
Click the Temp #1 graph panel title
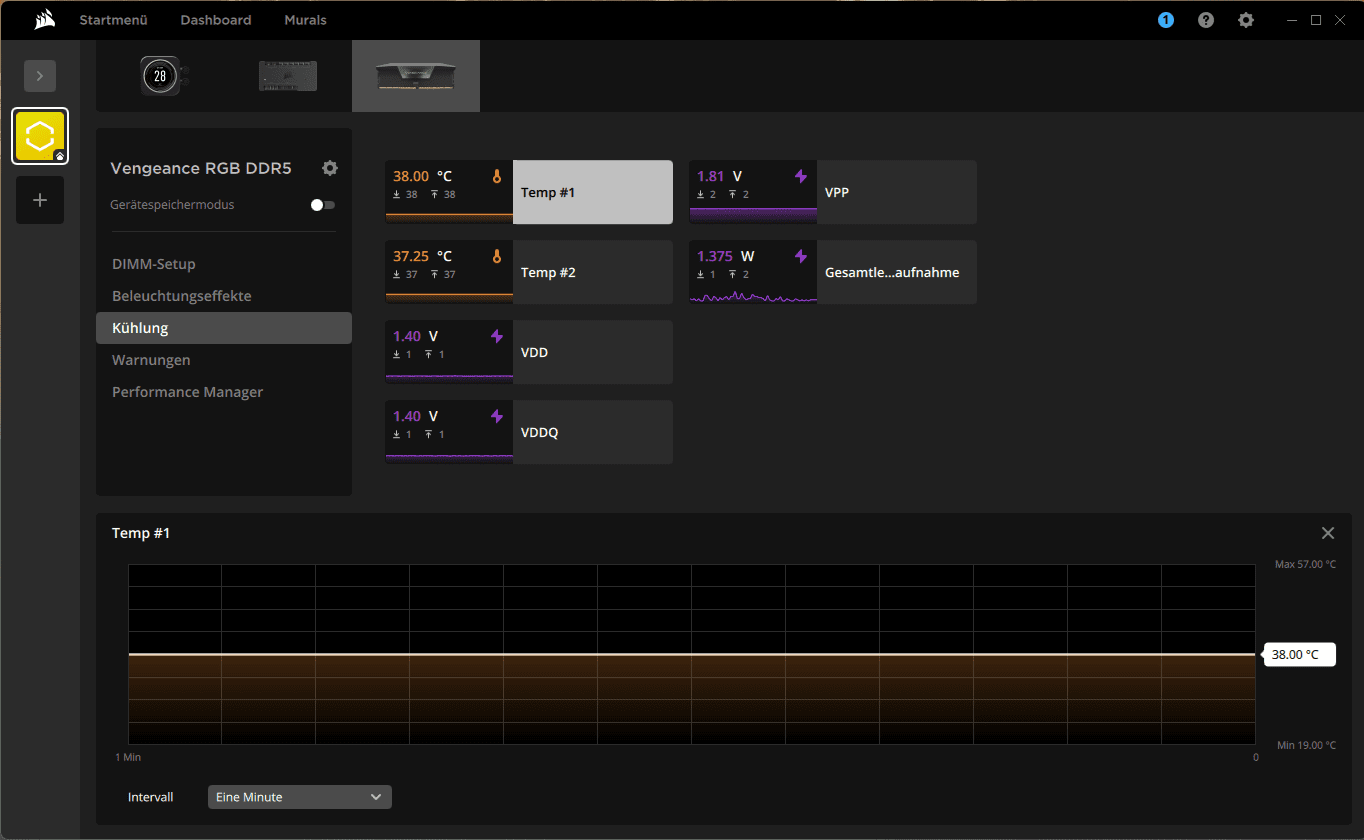click(x=141, y=533)
